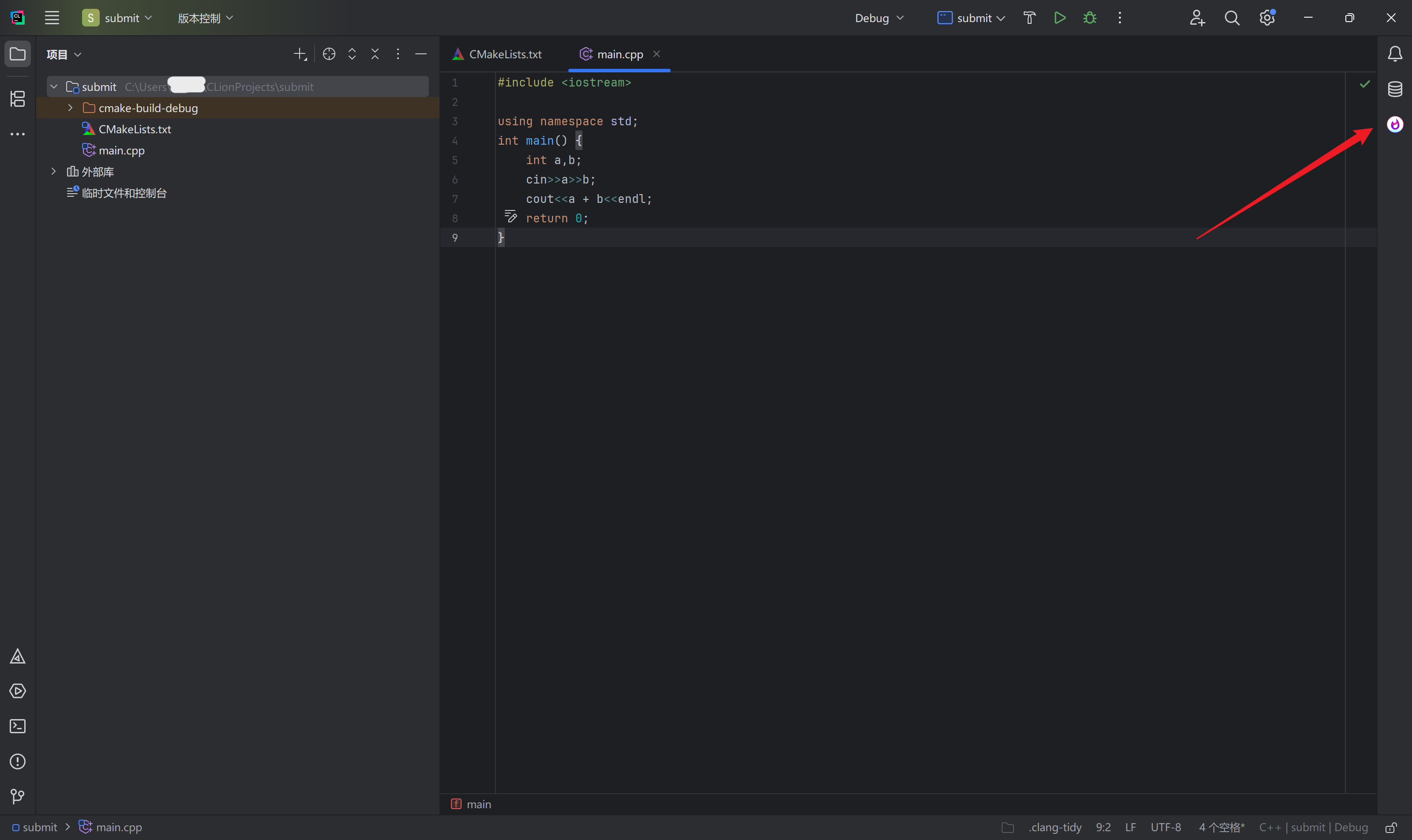The width and height of the screenshot is (1412, 840).
Task: Click the fire-logo plugin icon on right sidebar
Action: [x=1395, y=124]
